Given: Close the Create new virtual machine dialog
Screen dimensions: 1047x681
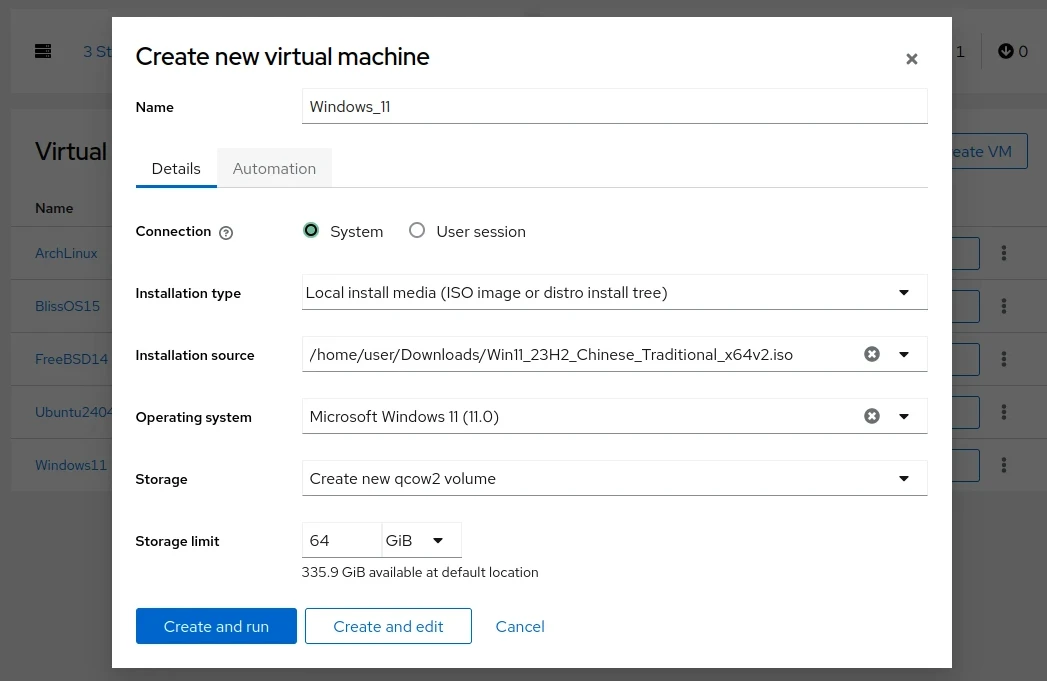Looking at the screenshot, I should click(x=911, y=59).
